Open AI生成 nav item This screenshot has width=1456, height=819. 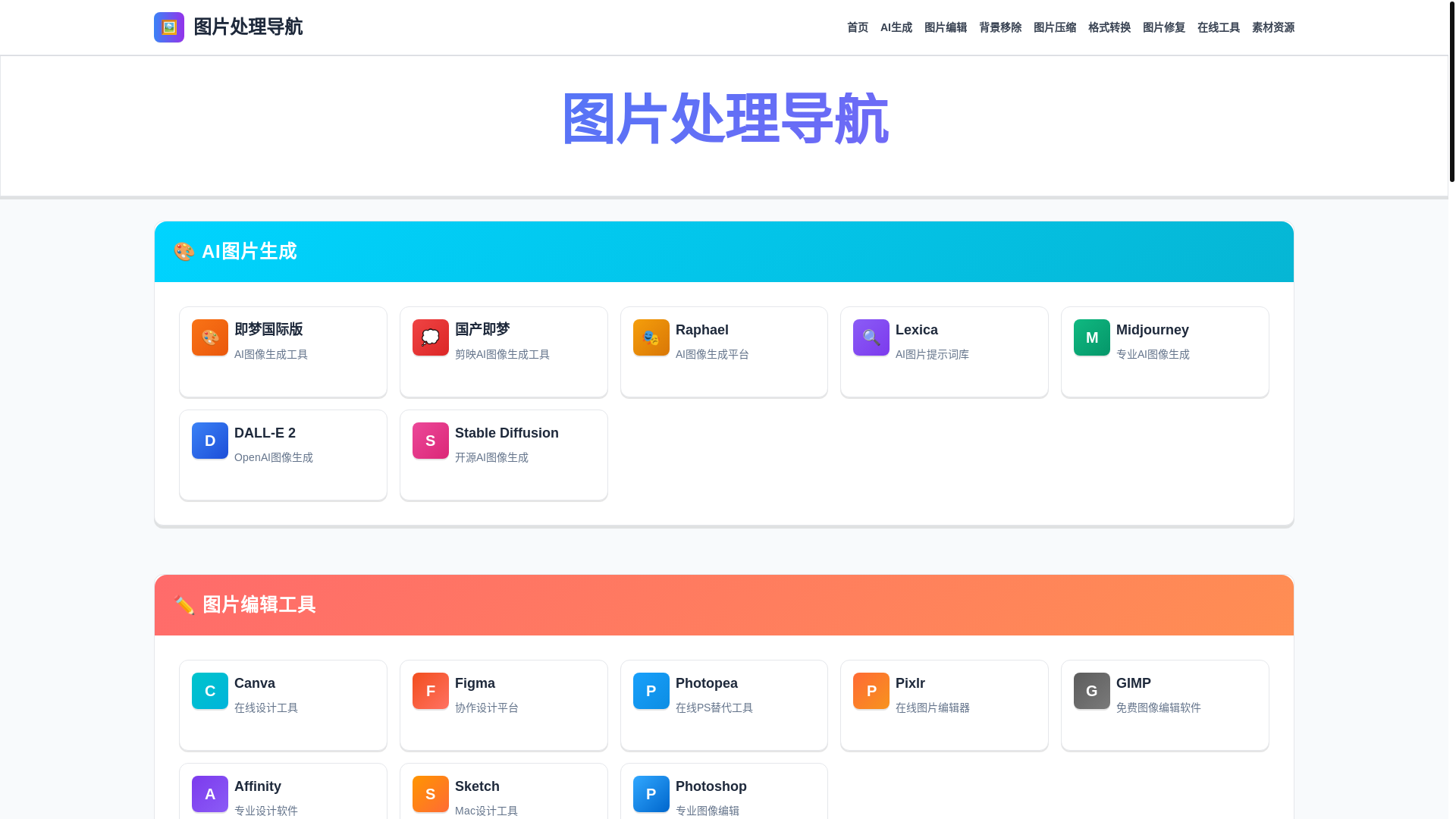[896, 27]
